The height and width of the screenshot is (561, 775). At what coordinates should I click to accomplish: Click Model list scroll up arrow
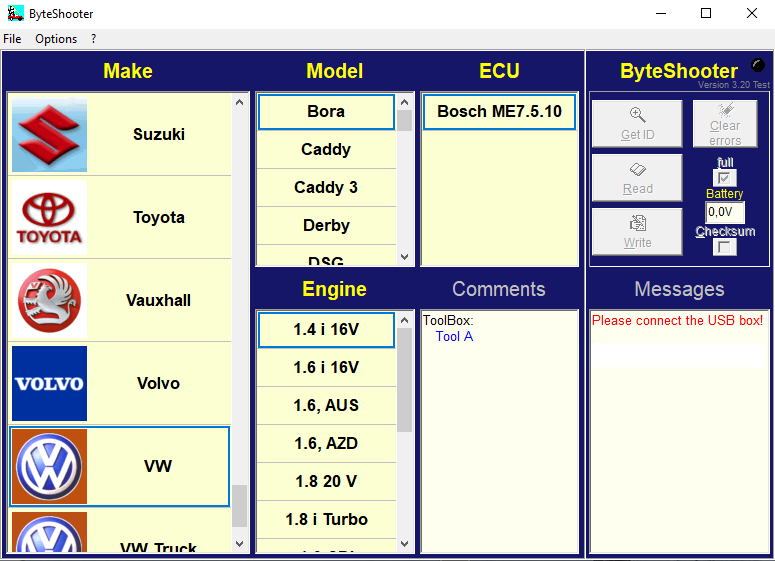(405, 102)
